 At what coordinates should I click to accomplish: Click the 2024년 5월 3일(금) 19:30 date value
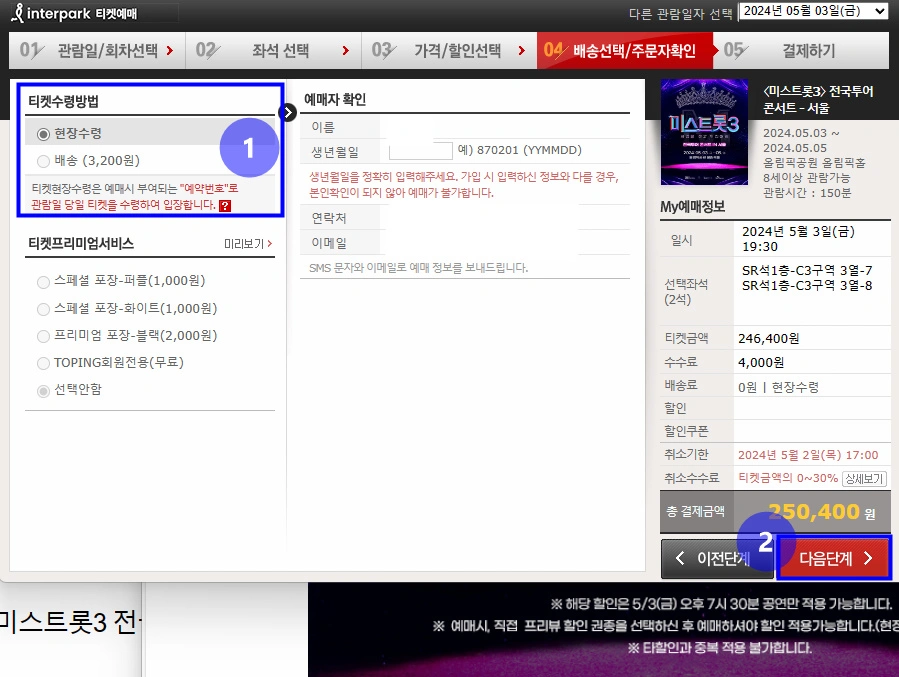[798, 239]
